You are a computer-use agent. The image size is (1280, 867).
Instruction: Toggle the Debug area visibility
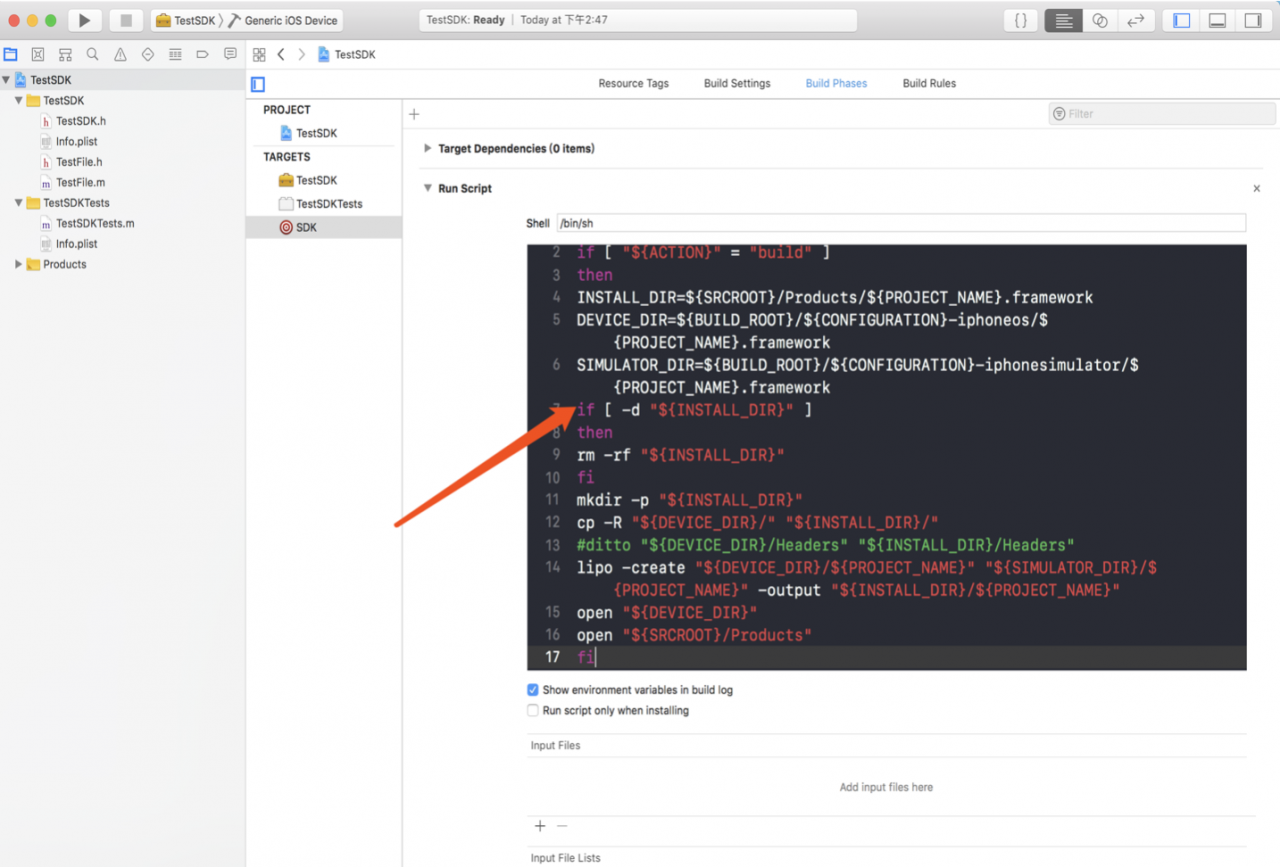click(1217, 20)
